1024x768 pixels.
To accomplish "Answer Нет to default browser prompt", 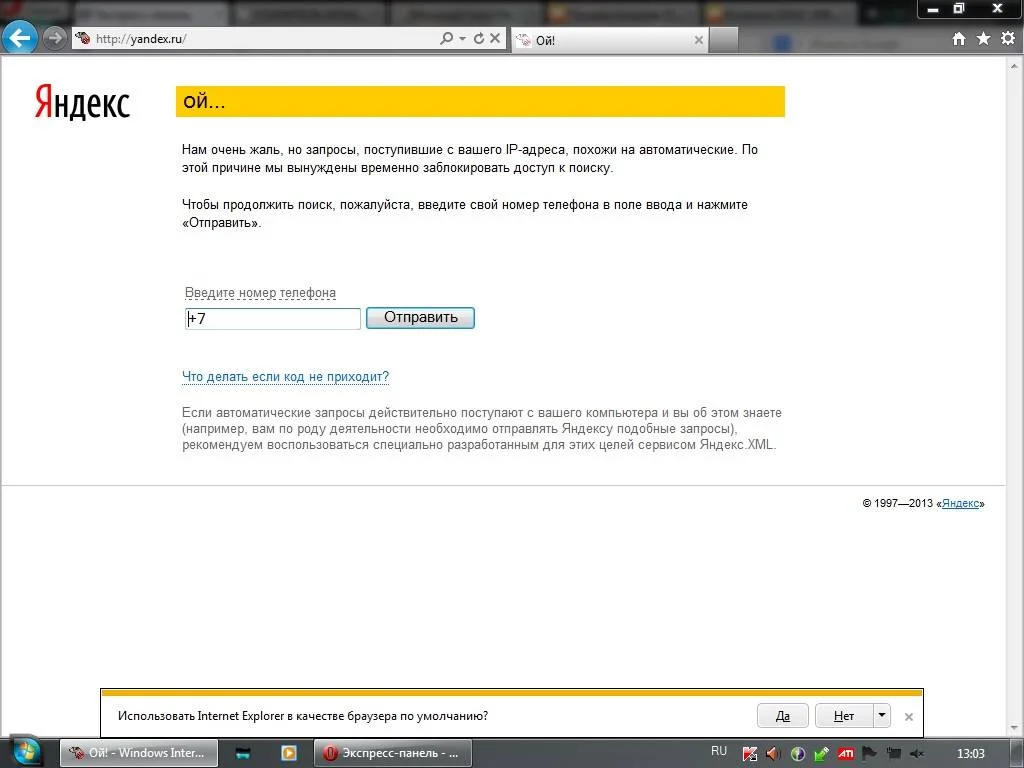I will pyautogui.click(x=844, y=716).
